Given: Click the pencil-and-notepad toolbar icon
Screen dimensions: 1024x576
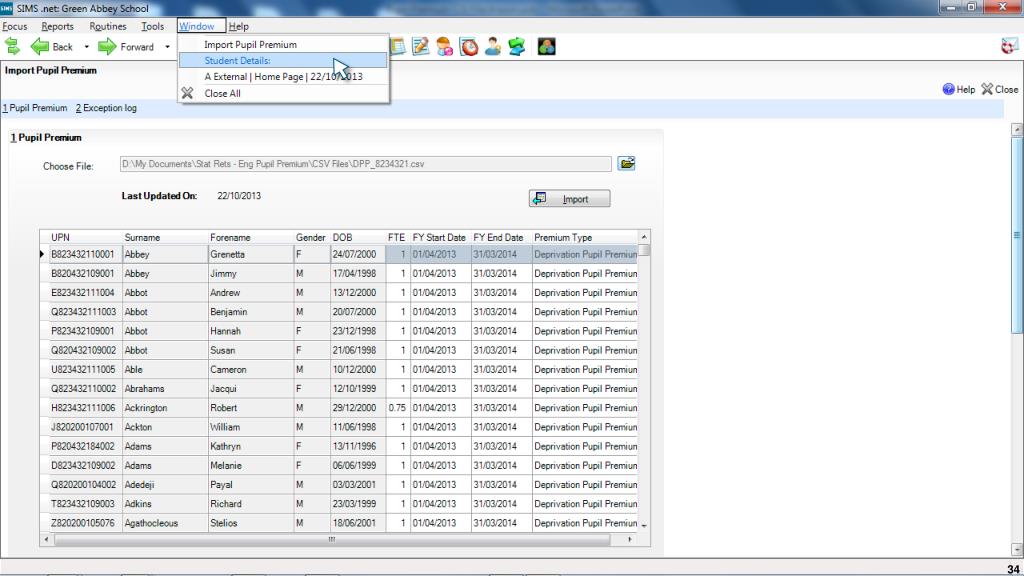Looking at the screenshot, I should pyautogui.click(x=421, y=46).
